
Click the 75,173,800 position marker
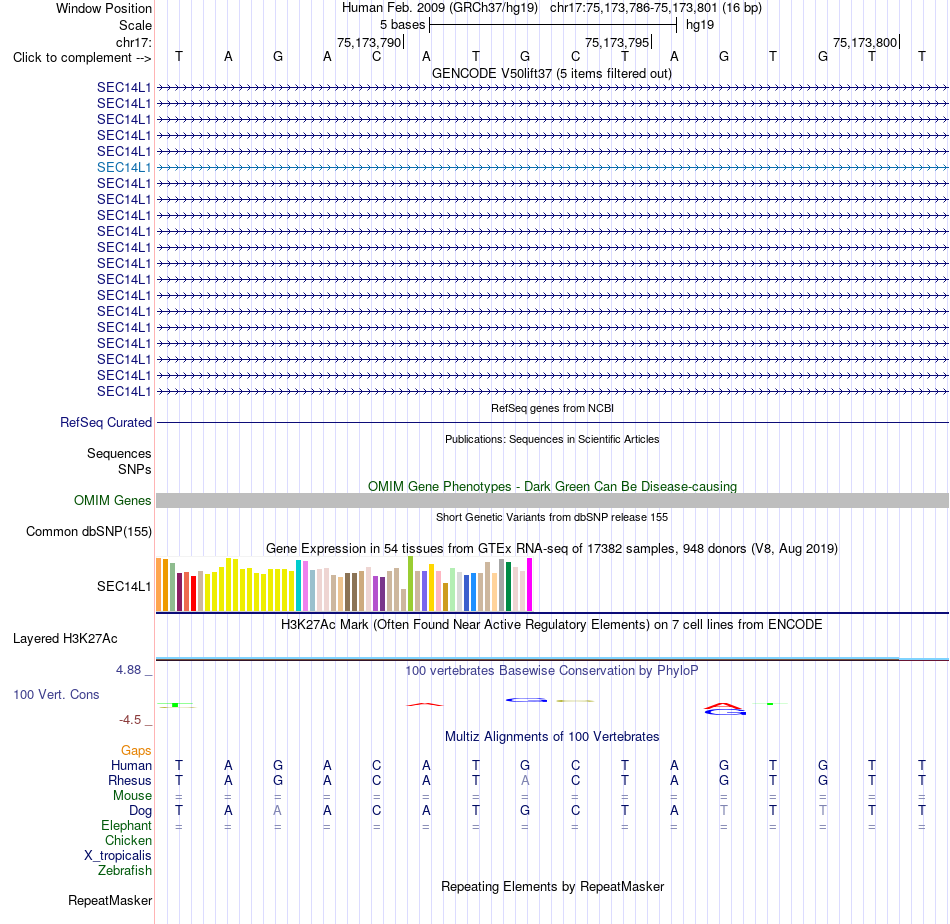[865, 42]
